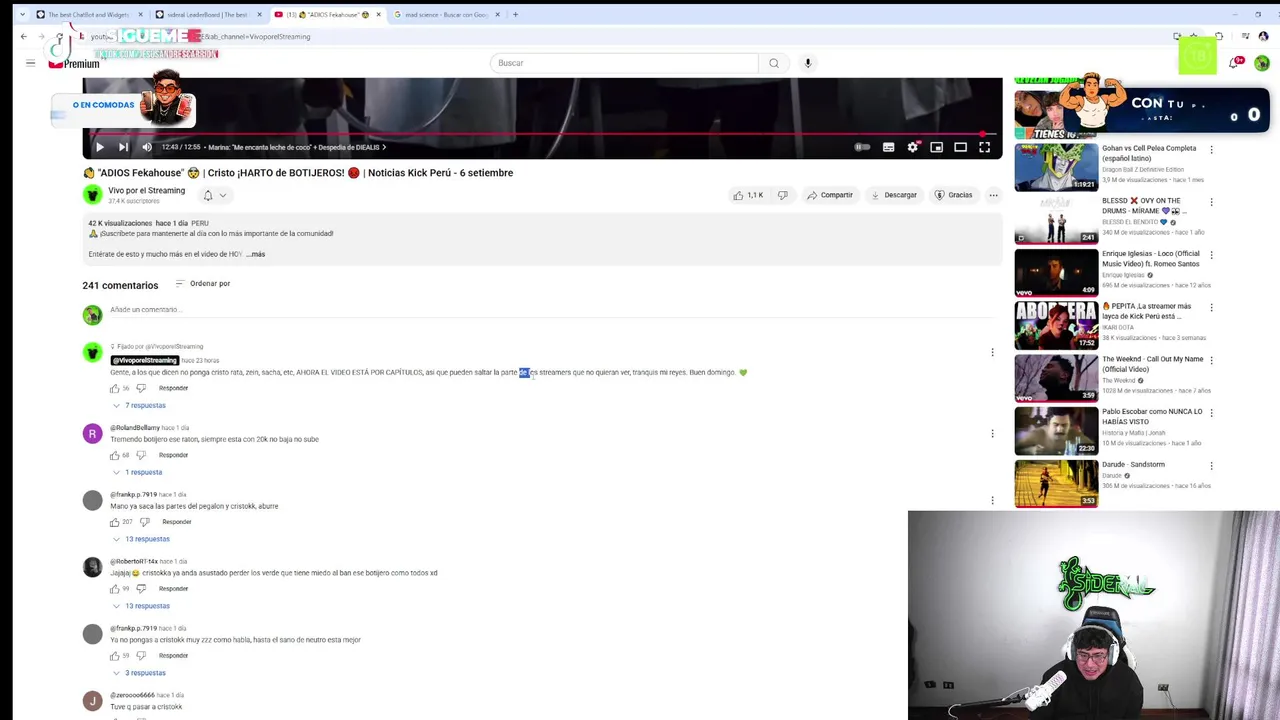
Task: Enter fullscreen via player icon
Action: coord(984,147)
